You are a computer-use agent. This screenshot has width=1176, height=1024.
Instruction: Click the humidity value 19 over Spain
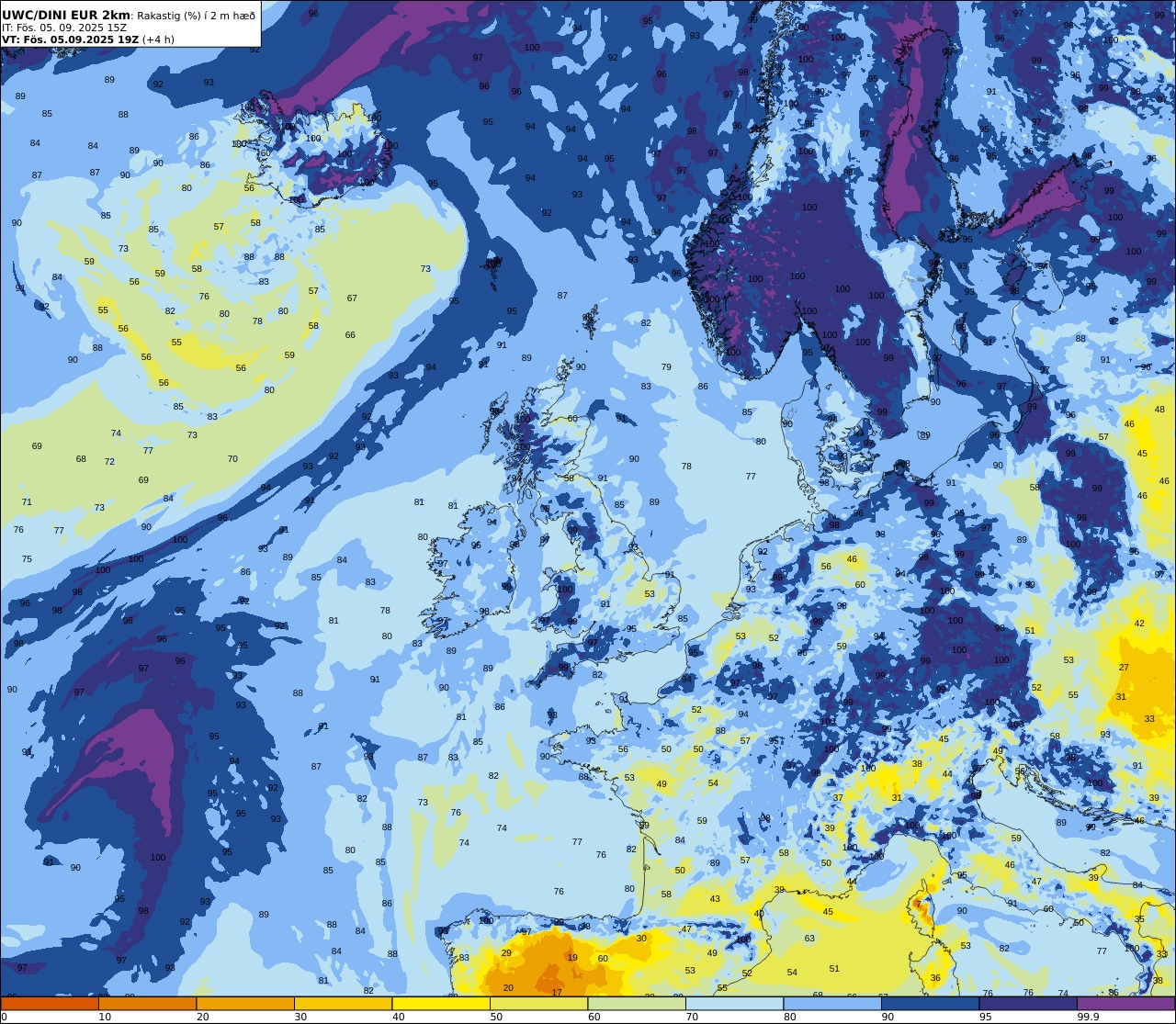tap(572, 957)
